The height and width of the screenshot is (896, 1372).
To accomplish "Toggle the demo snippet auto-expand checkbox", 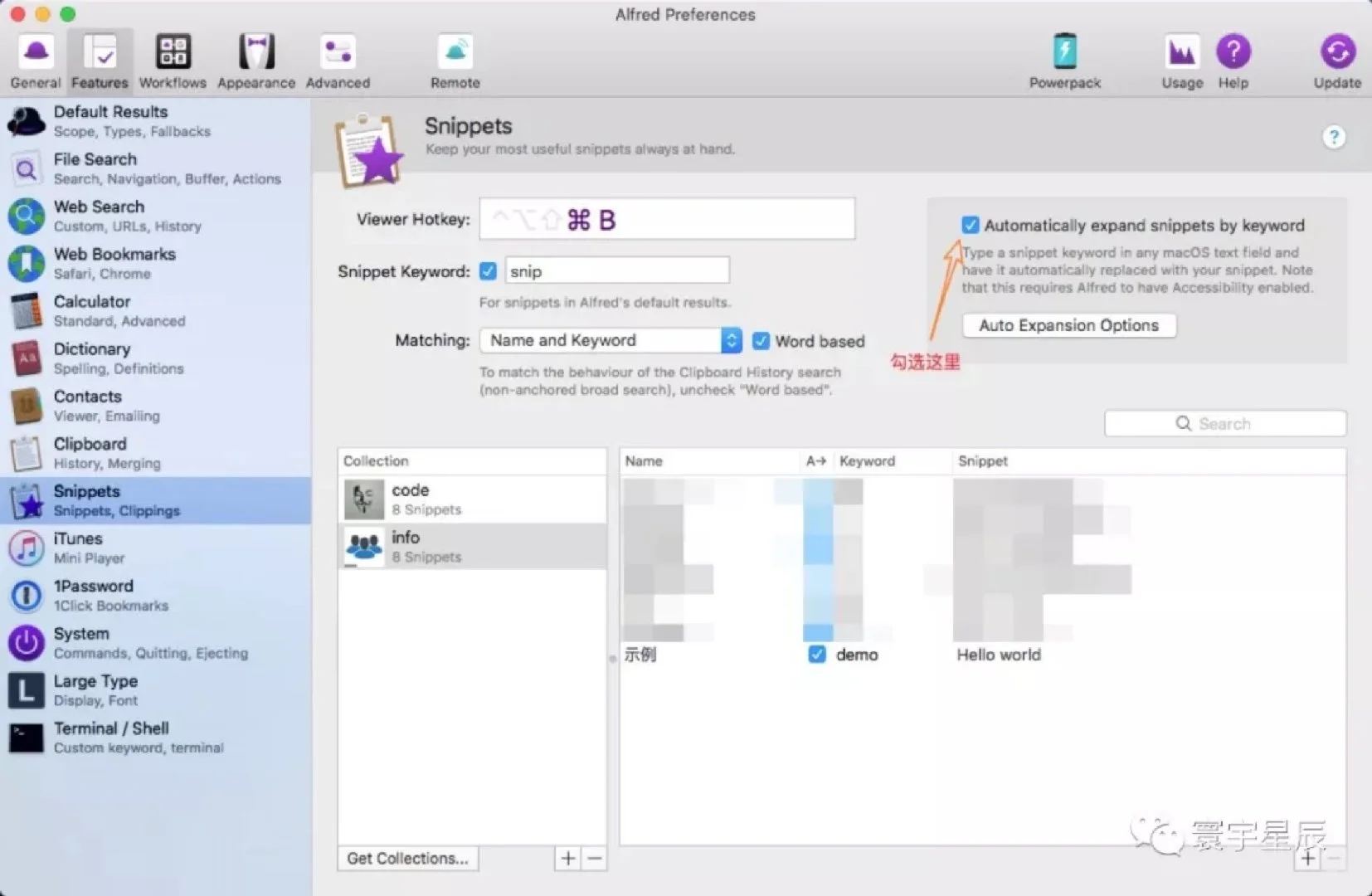I will [x=816, y=655].
